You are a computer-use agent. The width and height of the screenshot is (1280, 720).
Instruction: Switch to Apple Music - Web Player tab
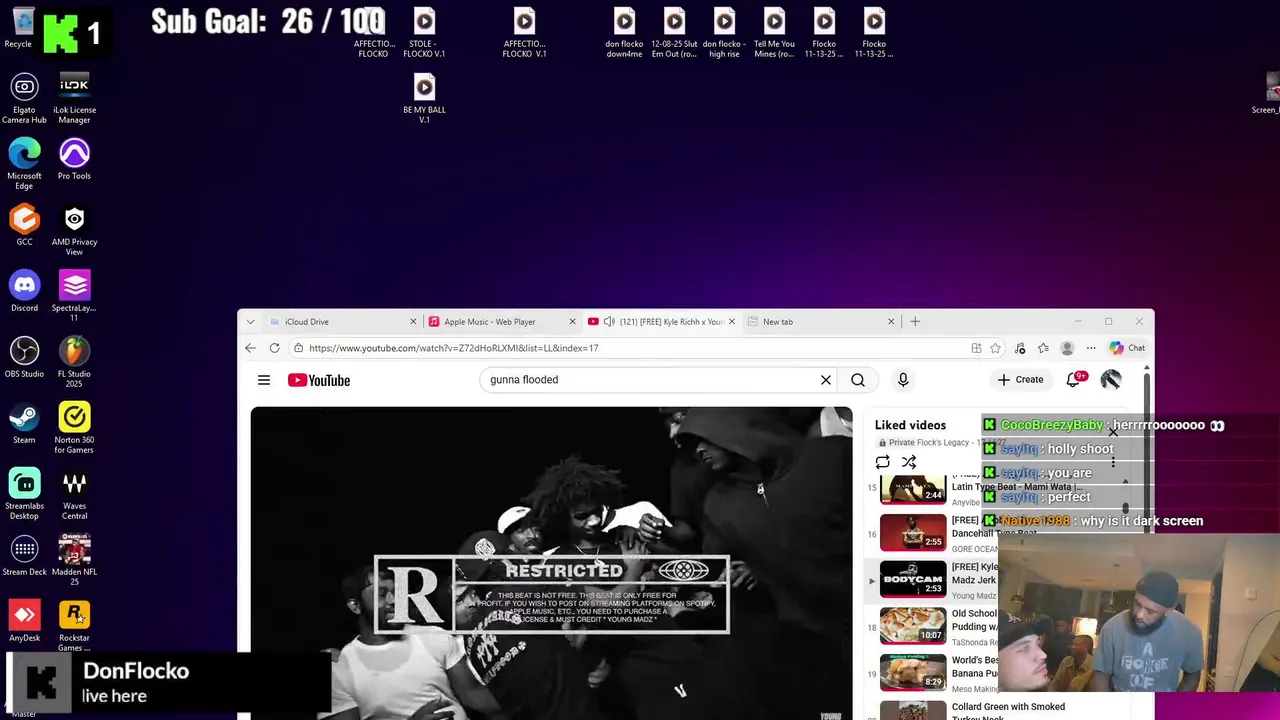pyautogui.click(x=500, y=322)
